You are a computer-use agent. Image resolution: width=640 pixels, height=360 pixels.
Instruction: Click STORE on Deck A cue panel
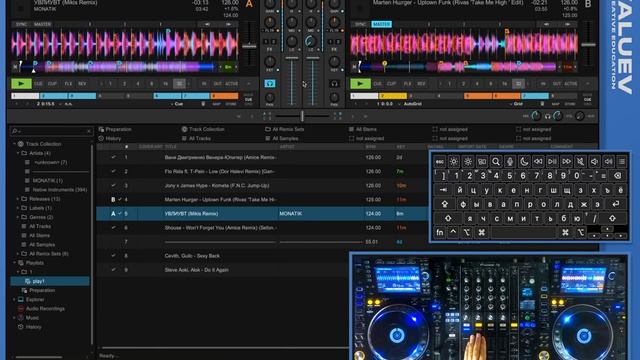231,104
